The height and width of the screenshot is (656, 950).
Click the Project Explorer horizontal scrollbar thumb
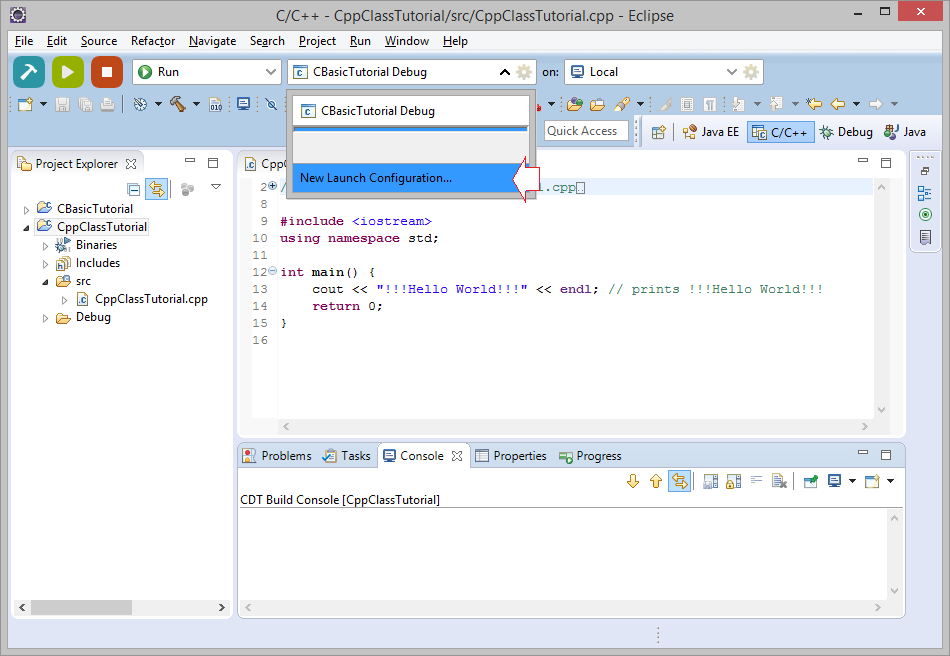[x=81, y=607]
